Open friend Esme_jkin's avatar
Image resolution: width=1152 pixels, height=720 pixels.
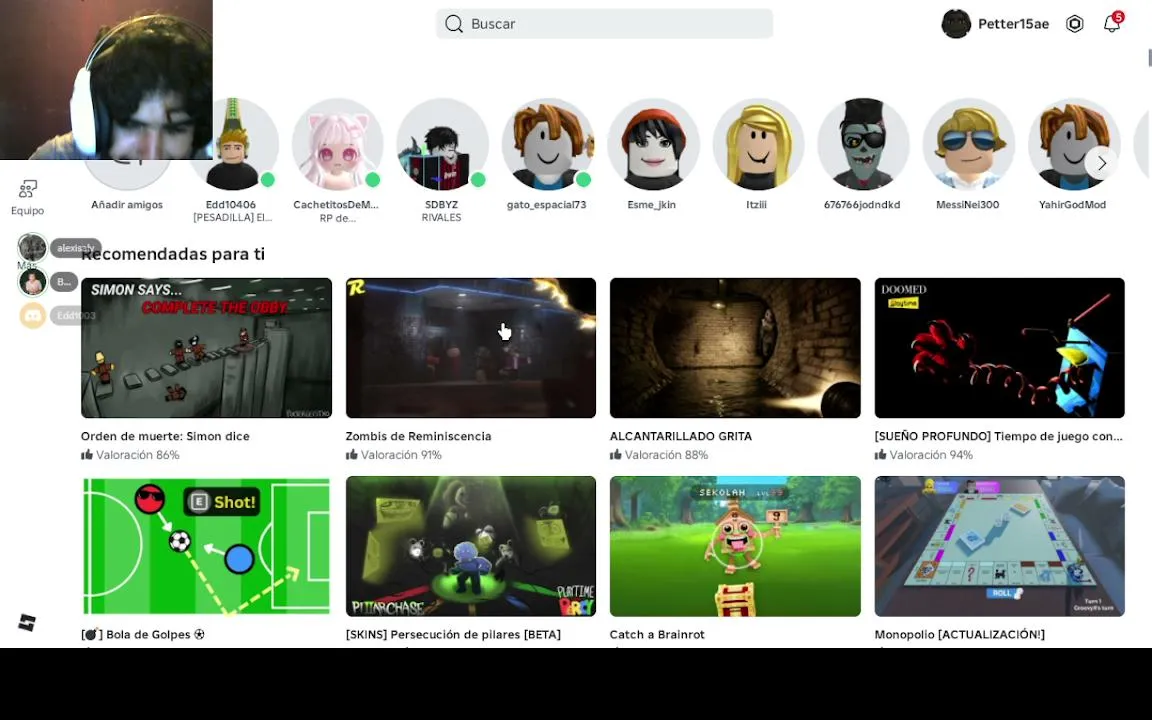pos(652,144)
